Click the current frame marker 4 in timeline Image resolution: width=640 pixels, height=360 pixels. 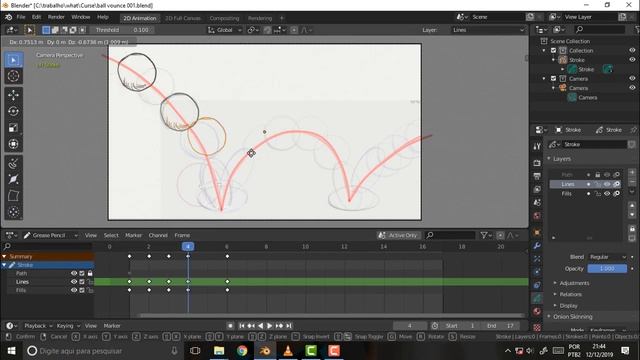click(x=188, y=247)
